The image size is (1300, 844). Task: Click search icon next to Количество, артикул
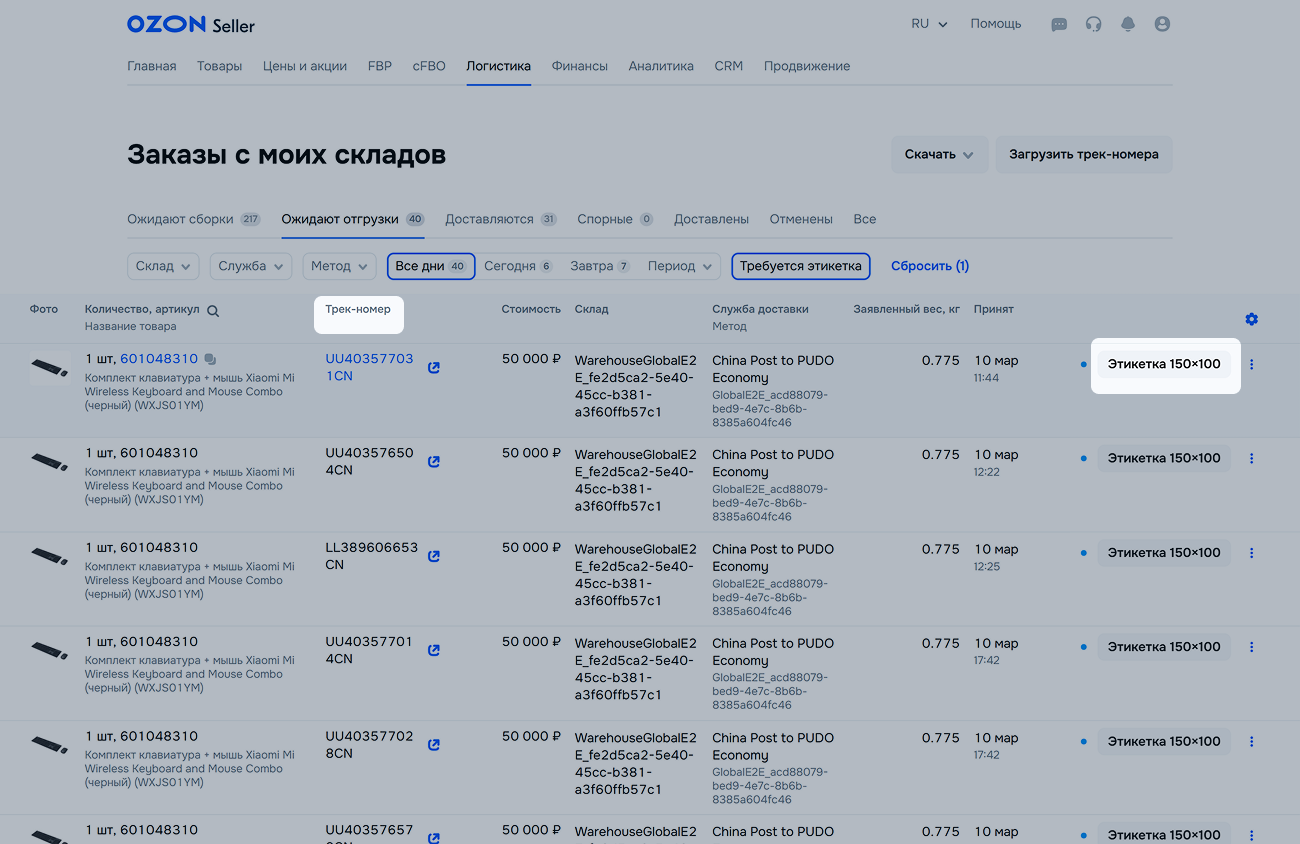213,311
